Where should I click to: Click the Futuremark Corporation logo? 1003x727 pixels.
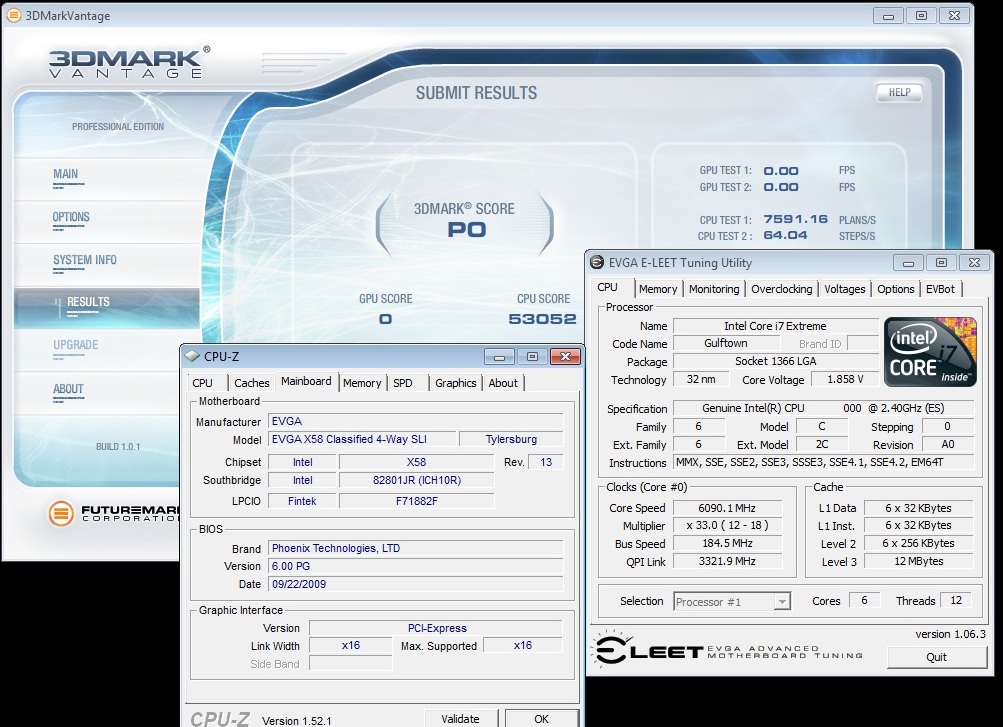pyautogui.click(x=114, y=513)
